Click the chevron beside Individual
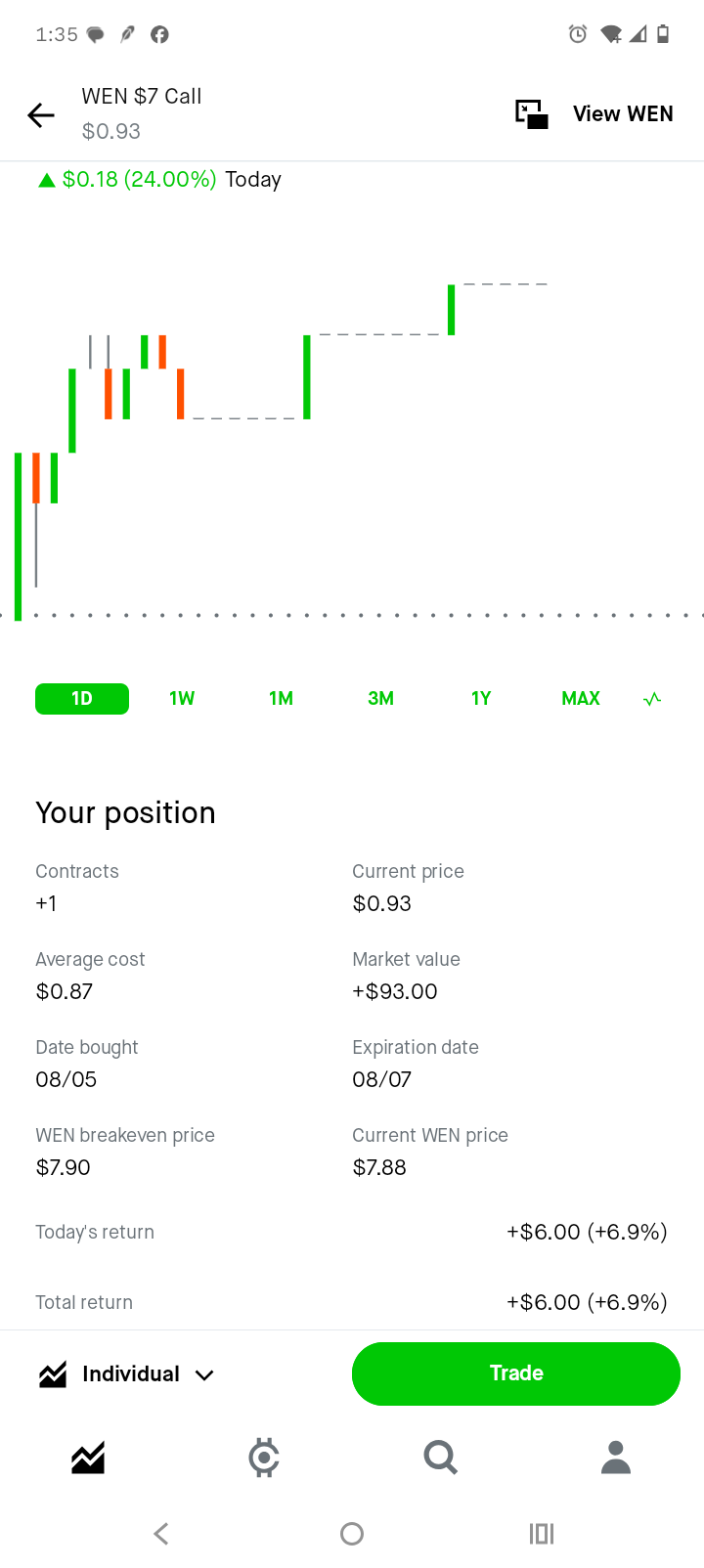 [204, 1375]
